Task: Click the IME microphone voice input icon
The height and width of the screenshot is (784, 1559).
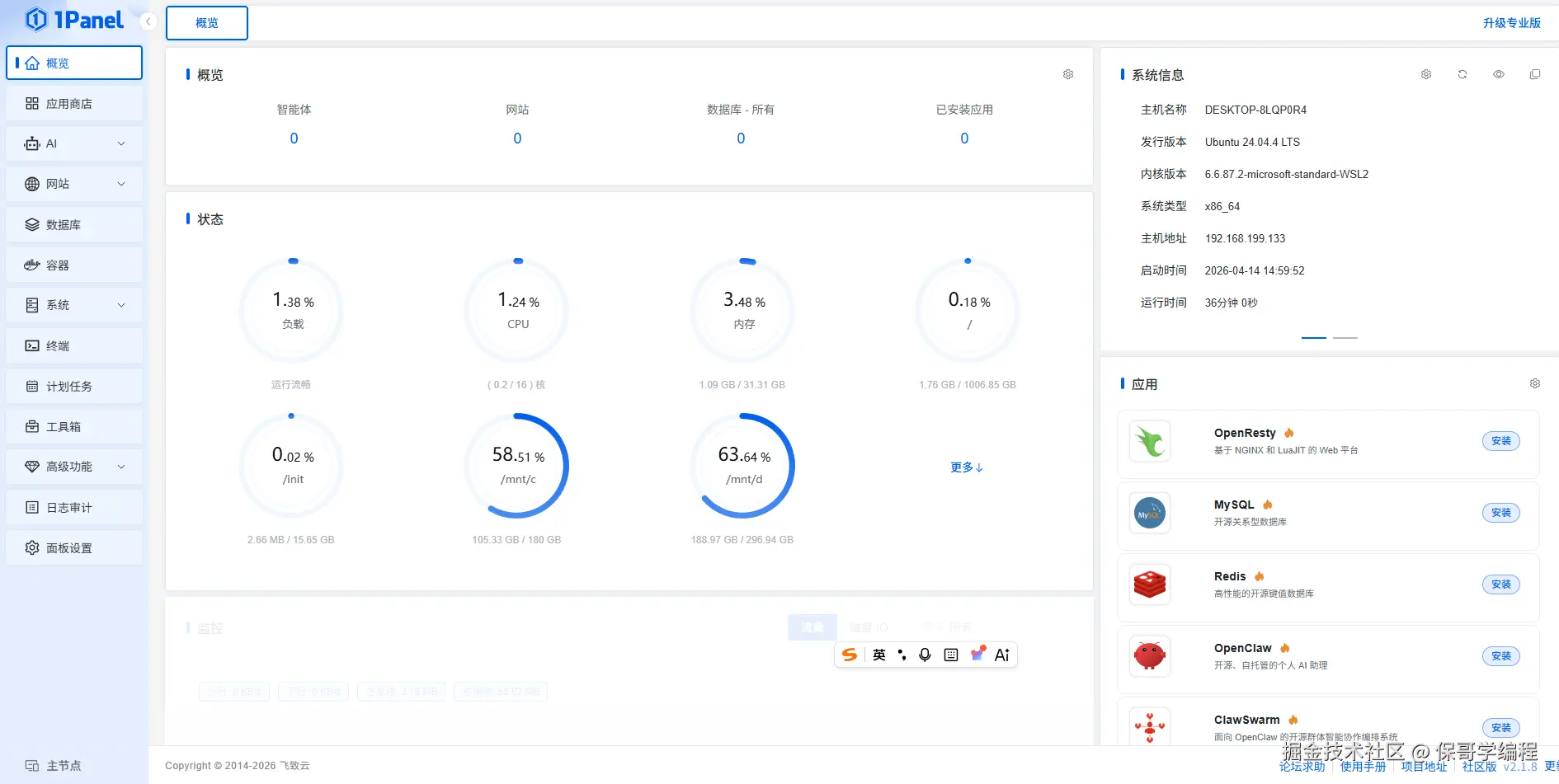Action: coord(926,655)
